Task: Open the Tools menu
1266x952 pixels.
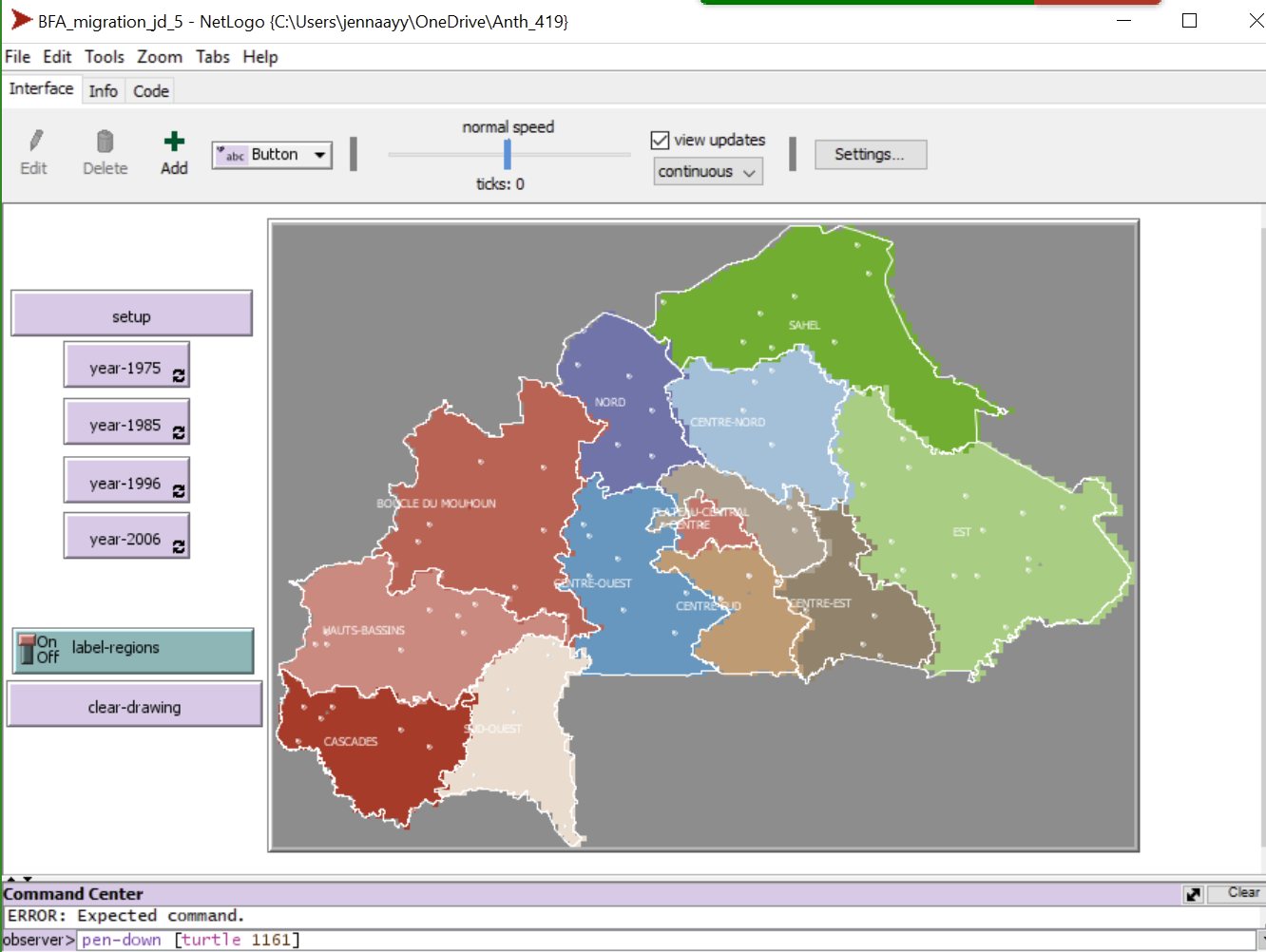Action: coord(104,57)
